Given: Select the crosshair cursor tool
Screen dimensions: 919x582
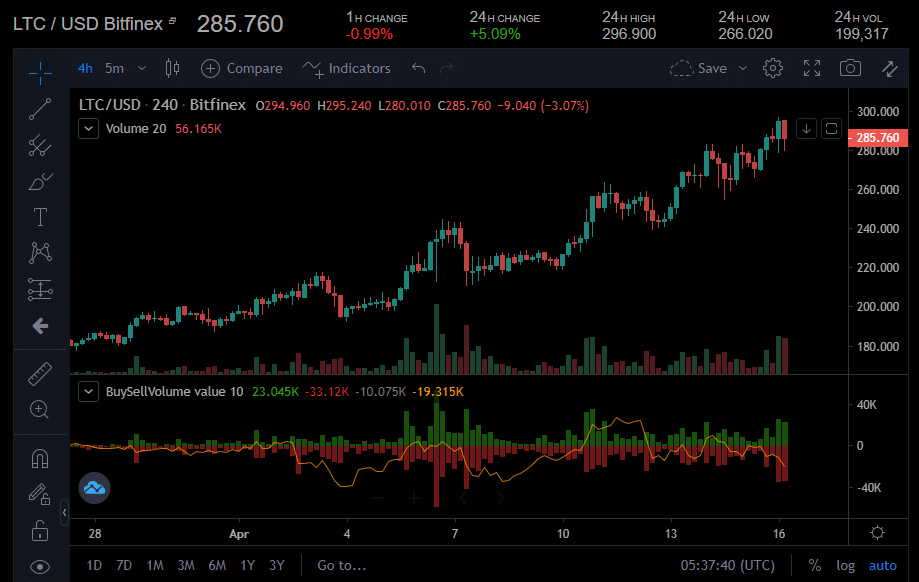Looking at the screenshot, I should click(x=40, y=73).
